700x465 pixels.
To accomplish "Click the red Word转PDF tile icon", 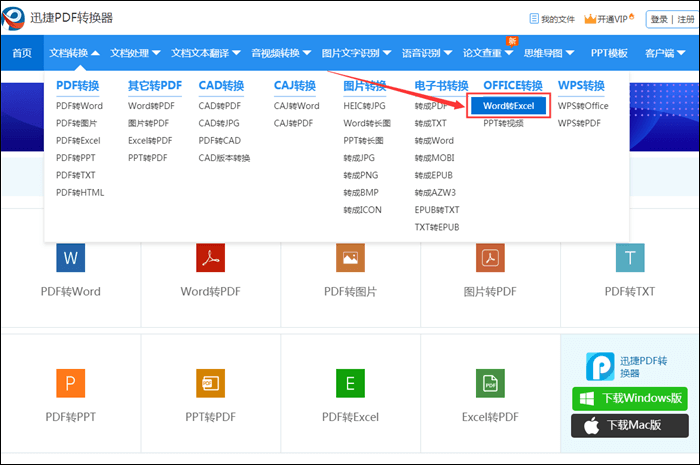I will click(210, 258).
